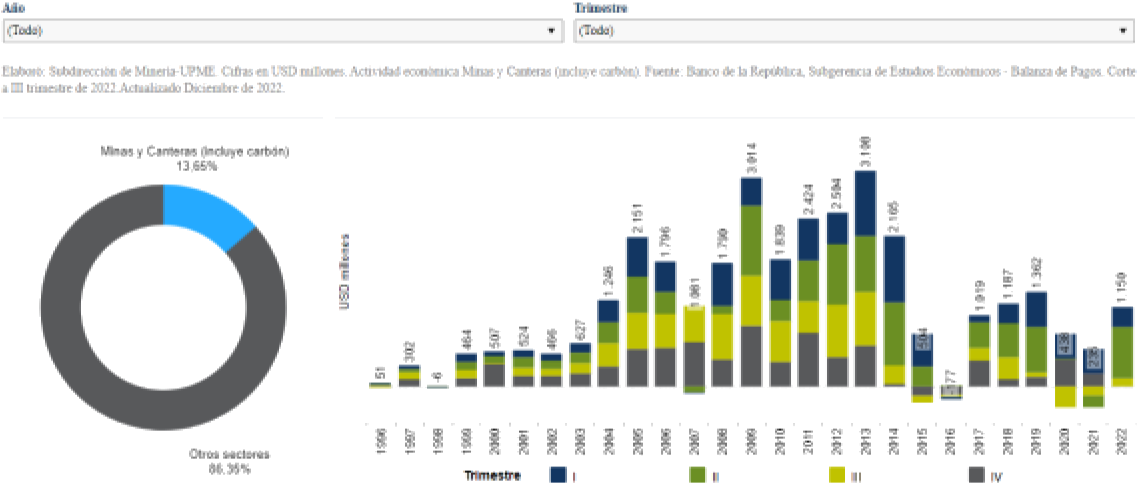Image resolution: width=1140 pixels, height=487 pixels.
Task: Click the Minas y Canteras percentage label
Action: coord(196,165)
